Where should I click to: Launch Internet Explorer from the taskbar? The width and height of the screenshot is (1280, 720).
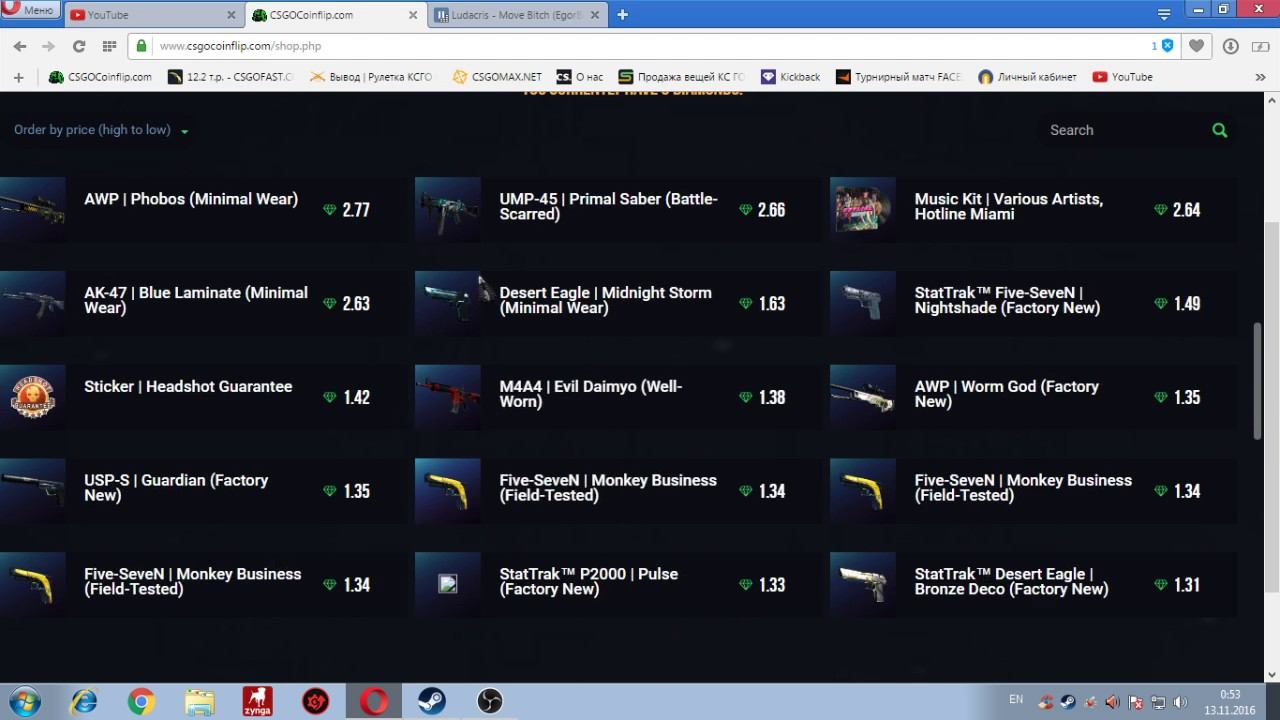pyautogui.click(x=83, y=701)
